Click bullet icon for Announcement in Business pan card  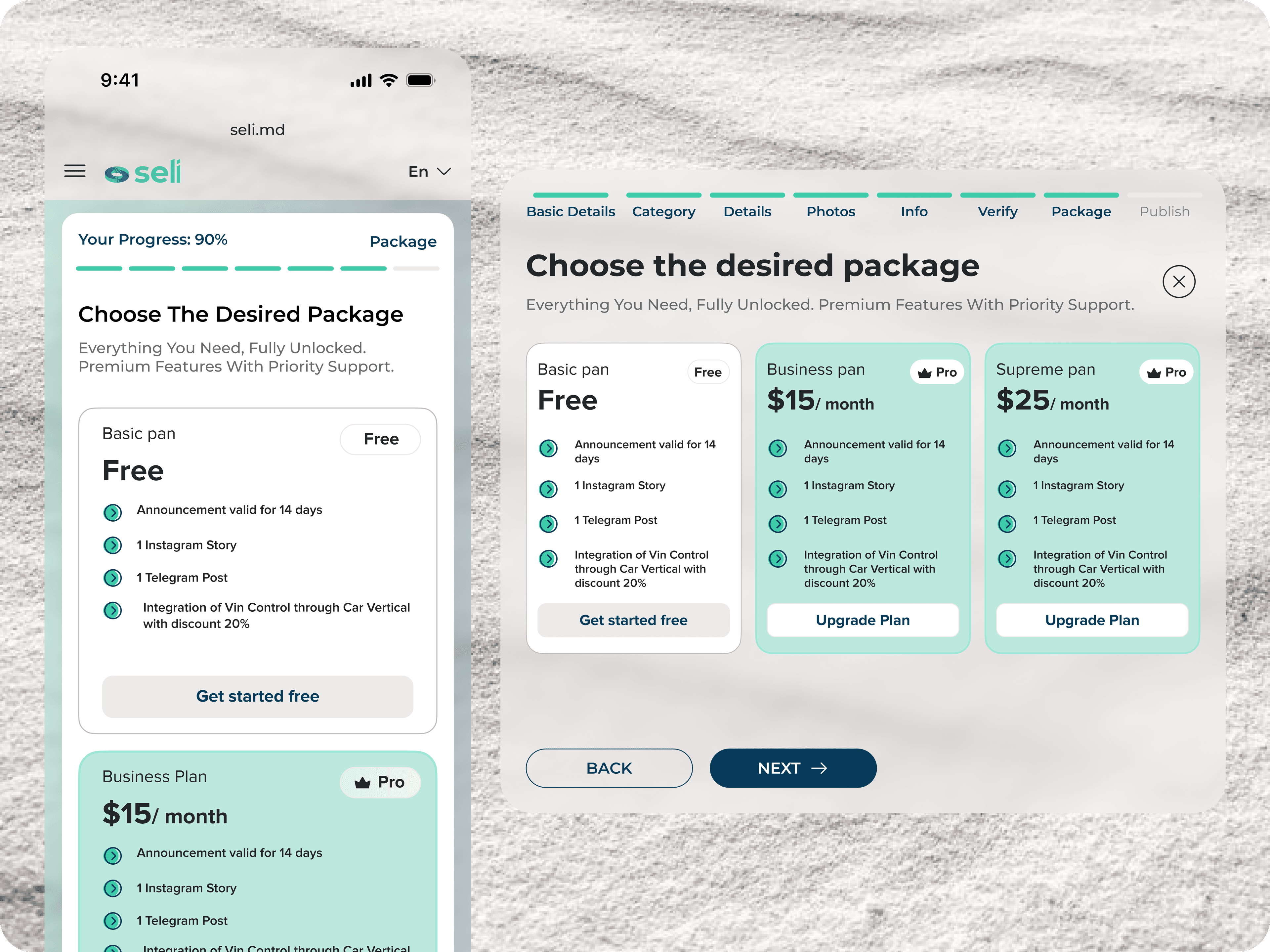coord(778,449)
